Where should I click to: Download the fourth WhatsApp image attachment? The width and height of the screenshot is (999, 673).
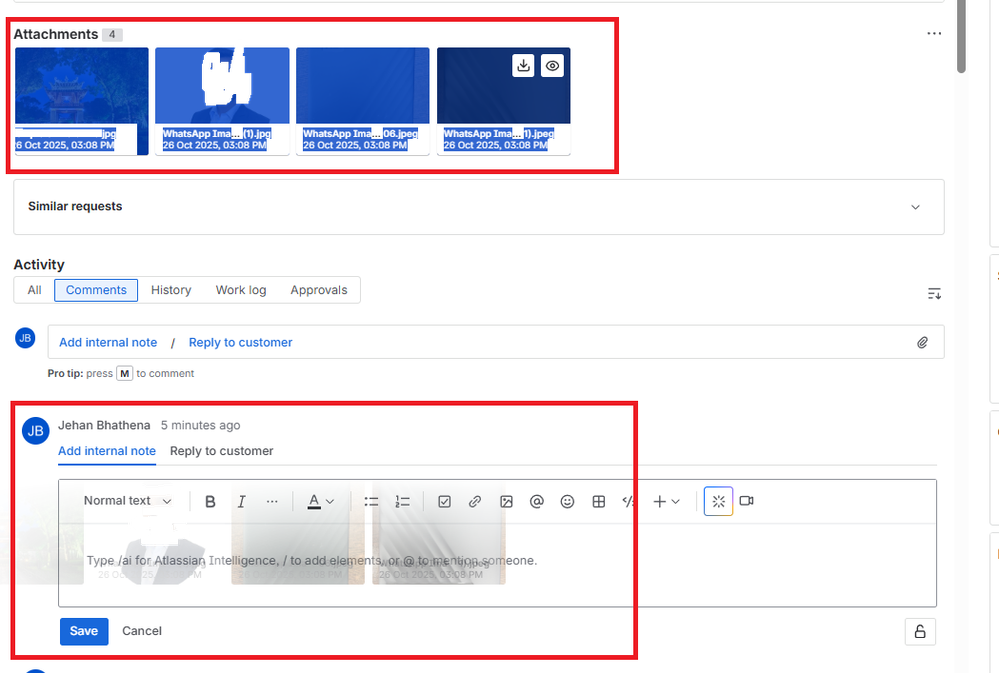click(x=523, y=66)
